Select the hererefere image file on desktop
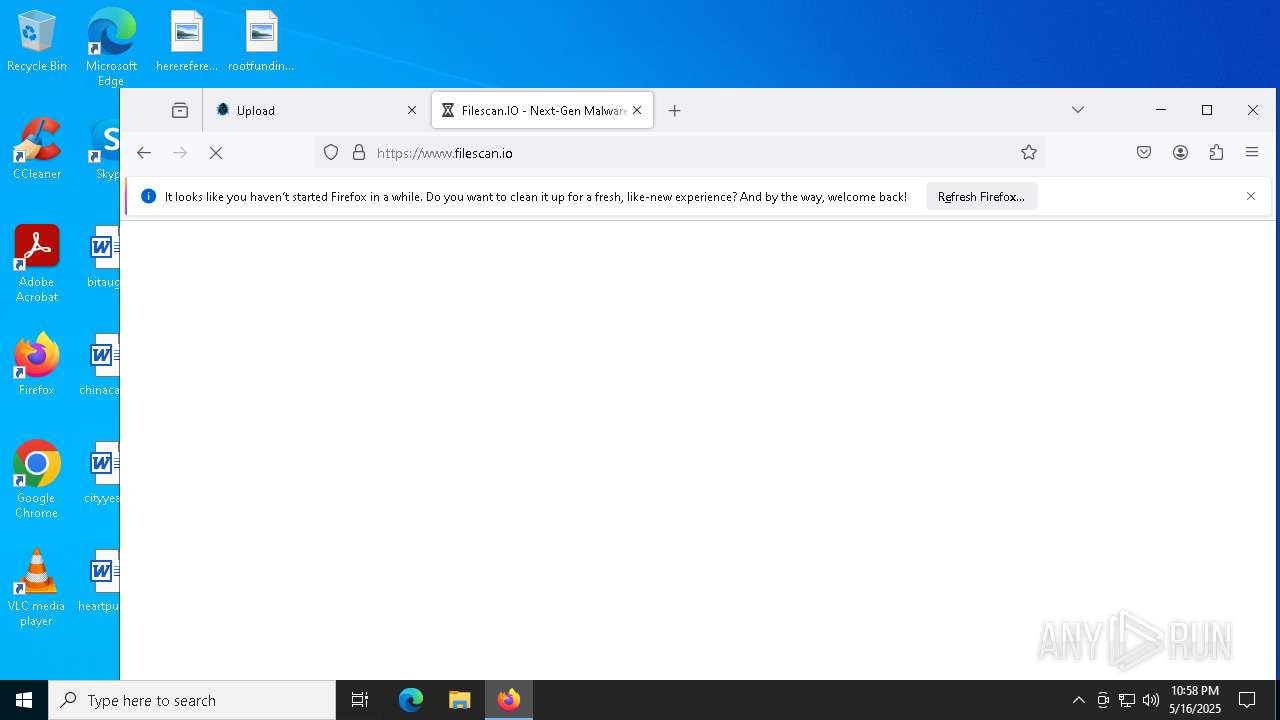 187,42
